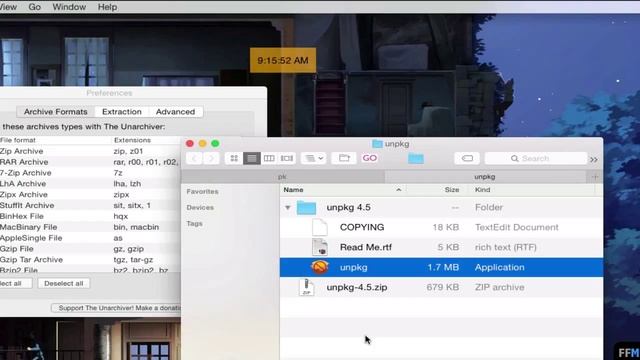Select list view in Finder toolbar
This screenshot has width=640, height=360.
tap(251, 158)
